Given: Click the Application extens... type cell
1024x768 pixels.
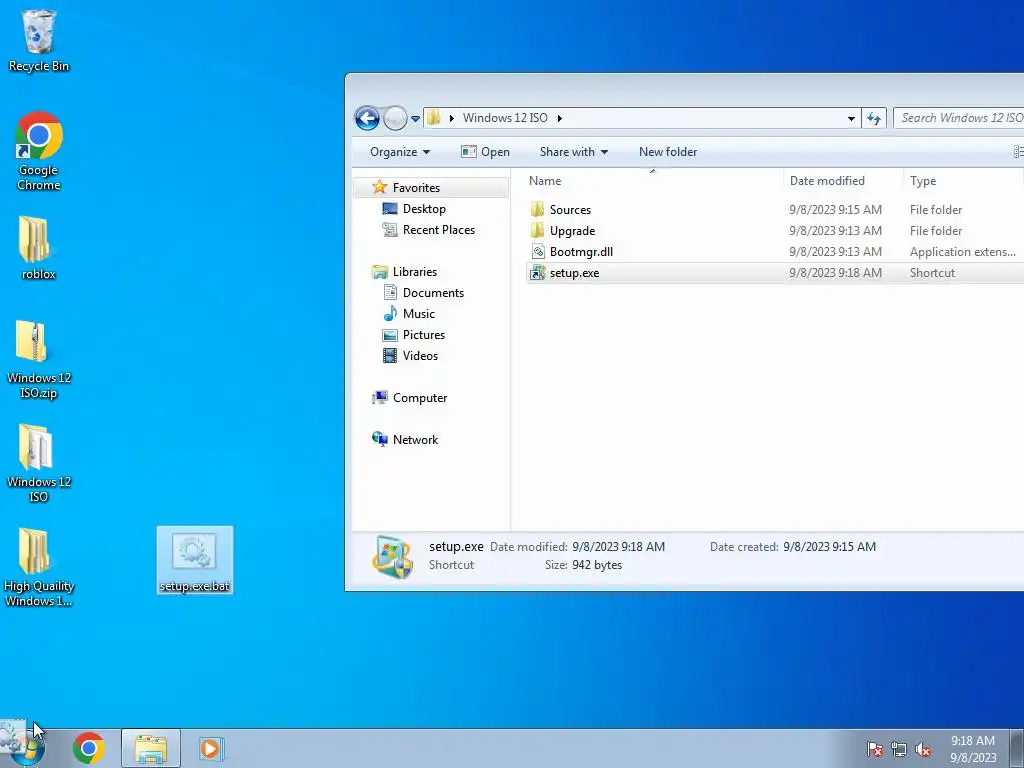Looking at the screenshot, I should (x=963, y=251).
